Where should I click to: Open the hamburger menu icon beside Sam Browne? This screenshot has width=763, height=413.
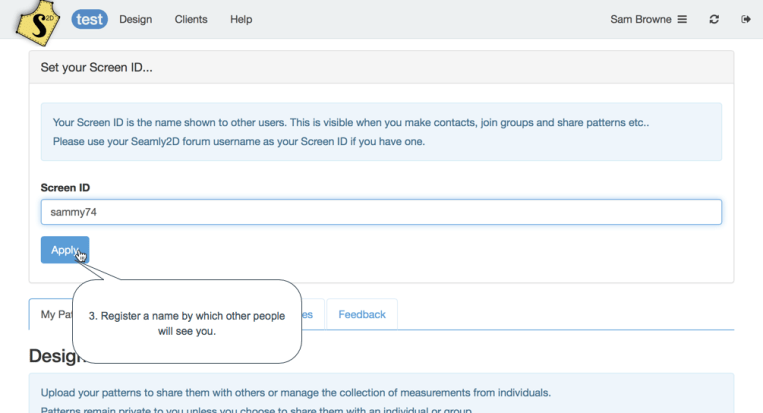[682, 19]
